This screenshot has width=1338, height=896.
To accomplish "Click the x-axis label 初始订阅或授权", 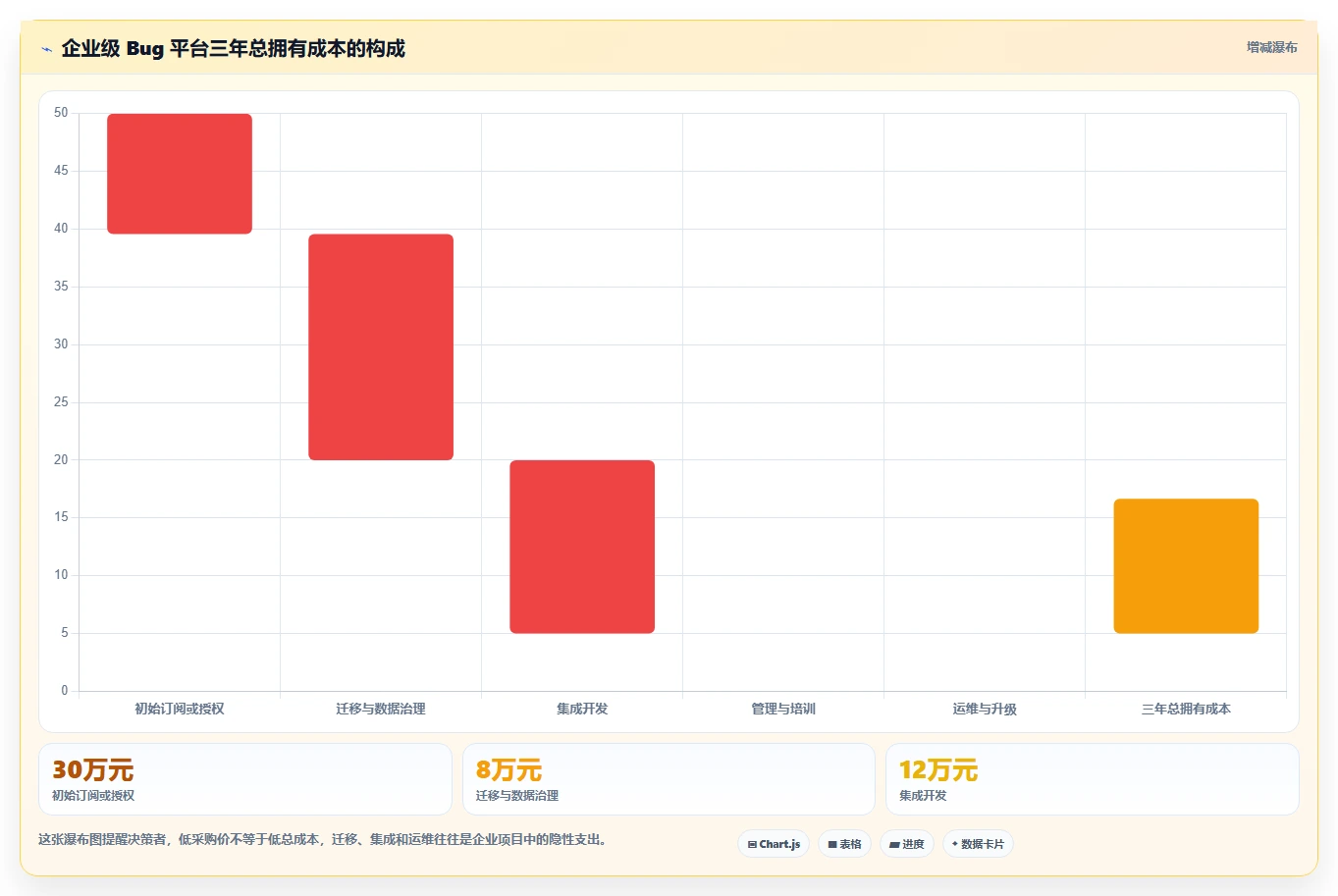I will (x=180, y=709).
